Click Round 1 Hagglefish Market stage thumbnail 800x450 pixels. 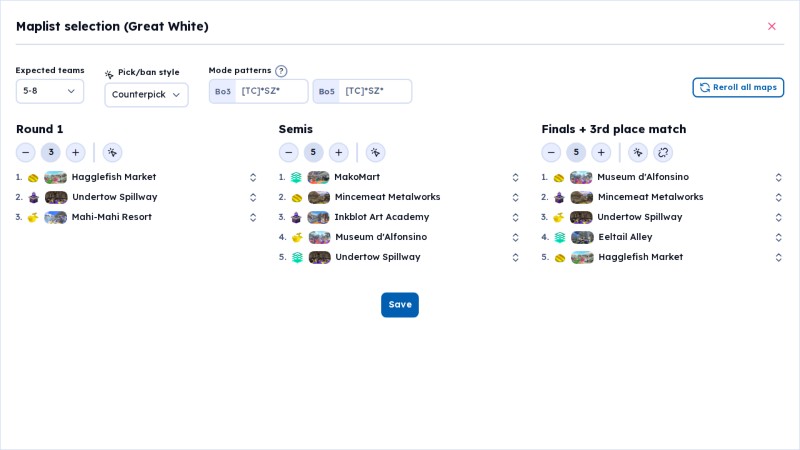(x=56, y=177)
